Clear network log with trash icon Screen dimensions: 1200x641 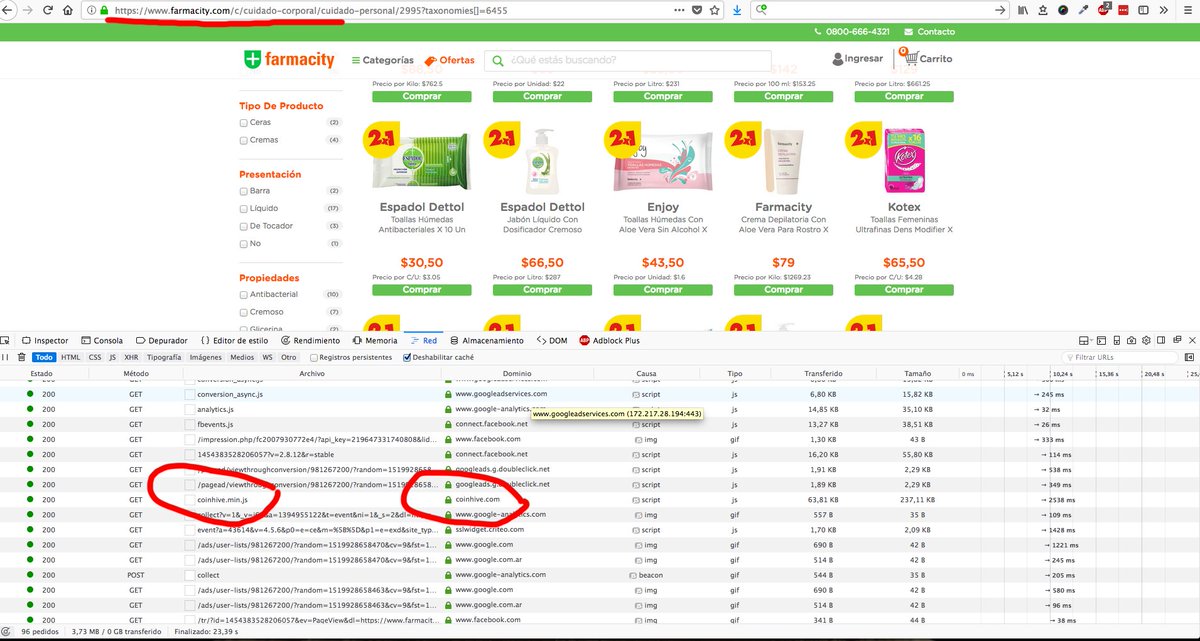22,357
